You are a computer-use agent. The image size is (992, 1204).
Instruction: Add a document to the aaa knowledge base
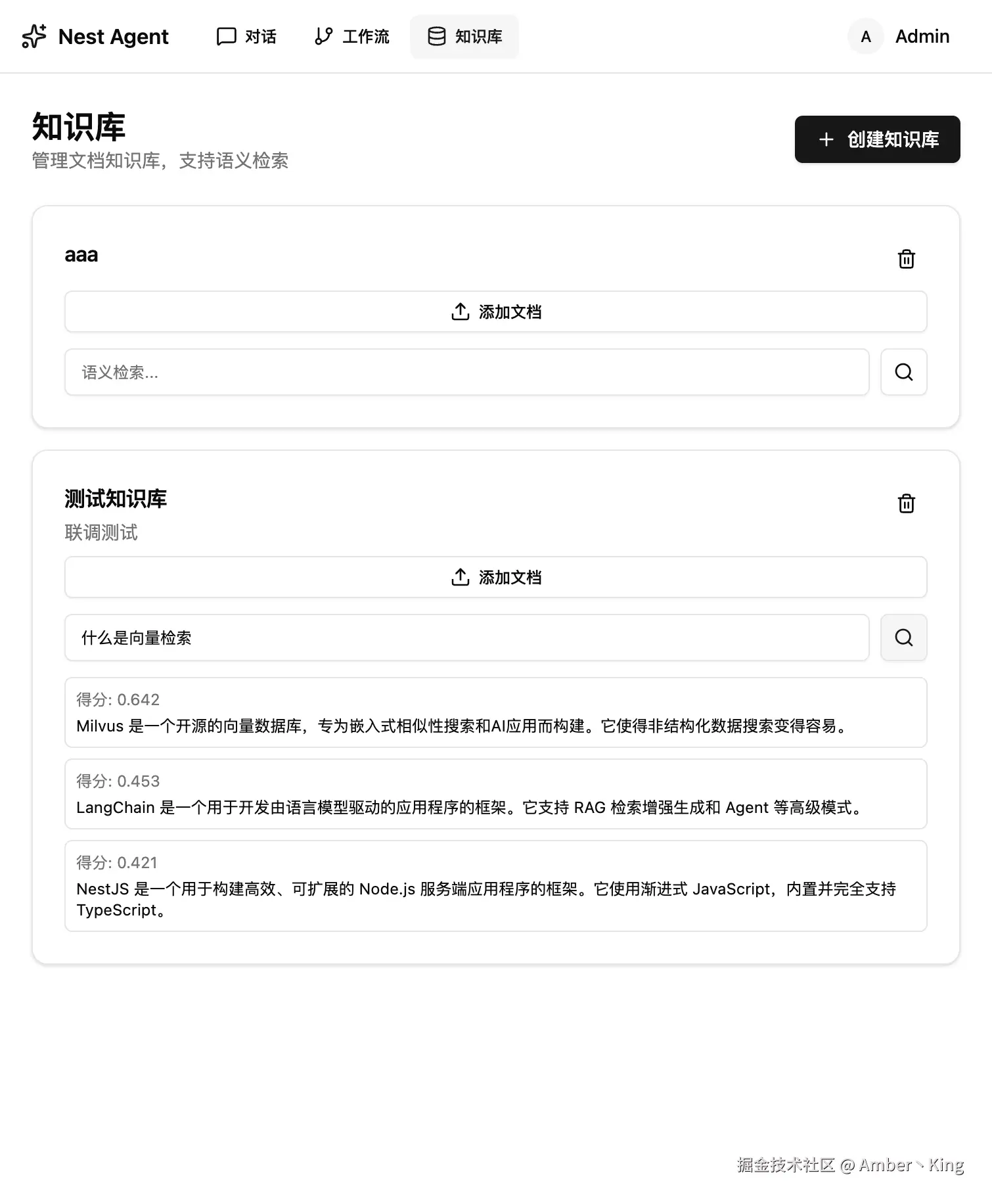pos(496,312)
